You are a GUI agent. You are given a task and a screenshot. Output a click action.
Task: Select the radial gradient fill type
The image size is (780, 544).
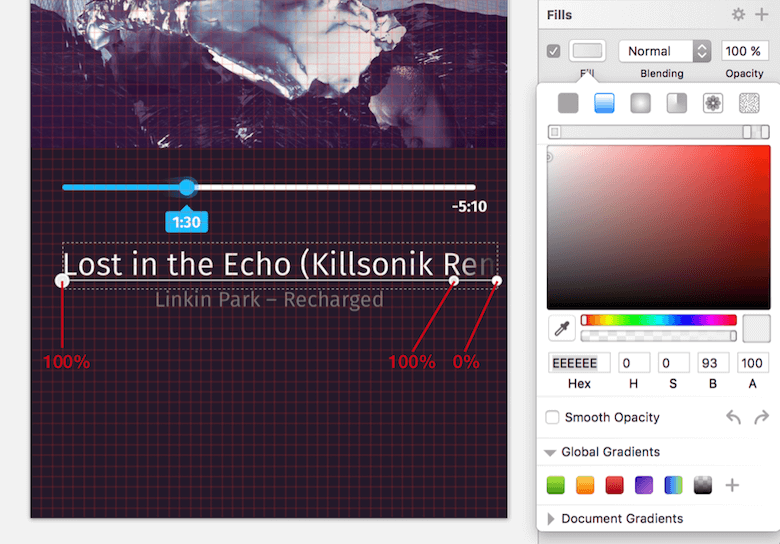pyautogui.click(x=640, y=103)
